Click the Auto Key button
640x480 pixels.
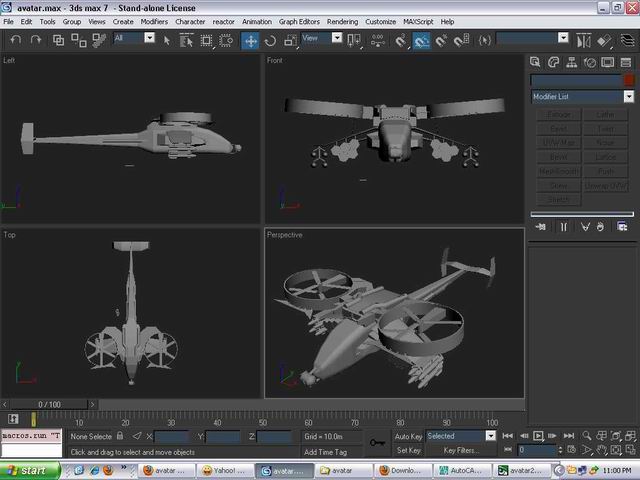point(408,436)
